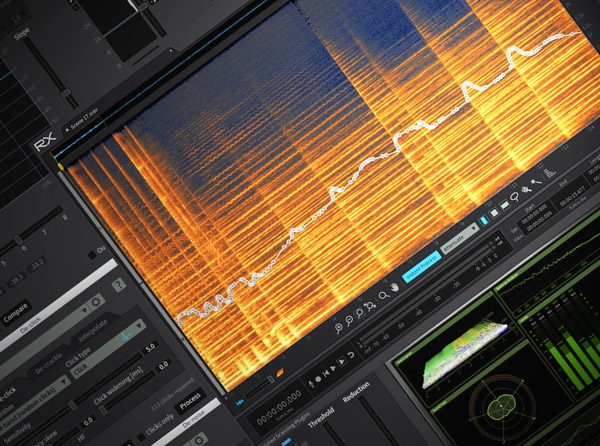Screen dimensions: 600x446
Task: Click the zoom out magnifier icon
Action: [x=349, y=321]
